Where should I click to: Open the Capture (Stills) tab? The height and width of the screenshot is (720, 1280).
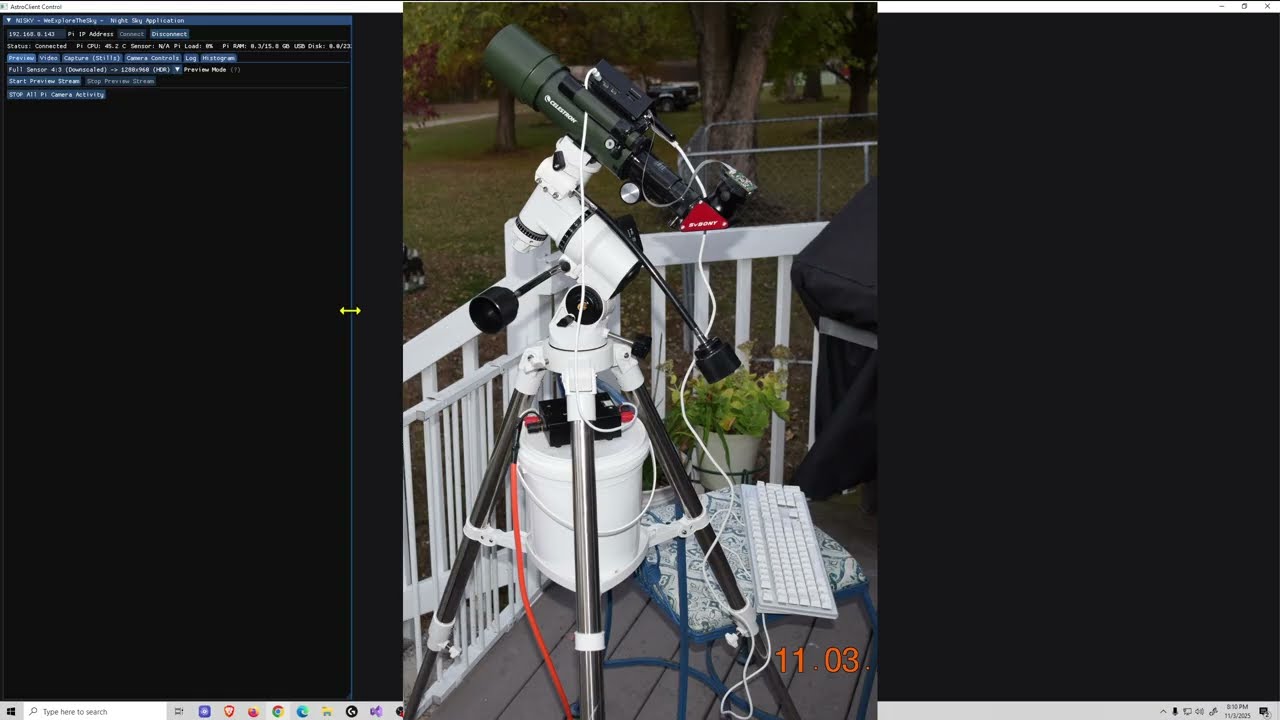(x=92, y=58)
